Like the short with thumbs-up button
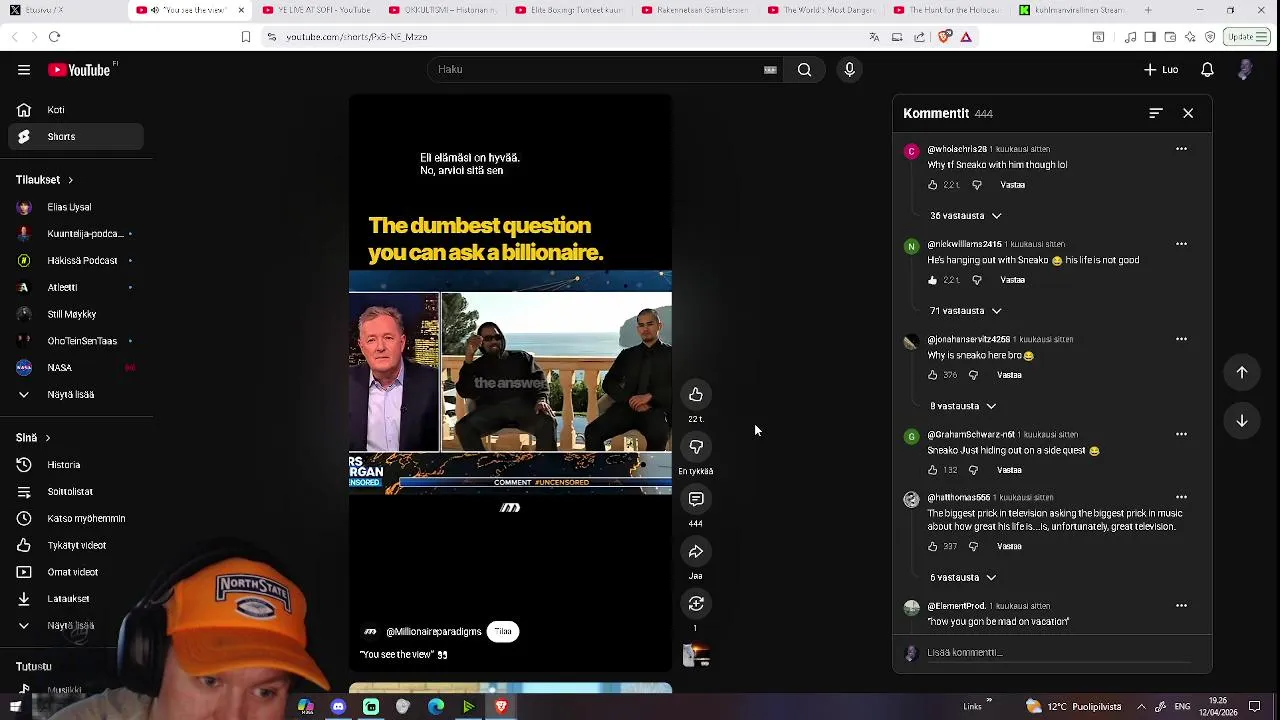 [696, 395]
